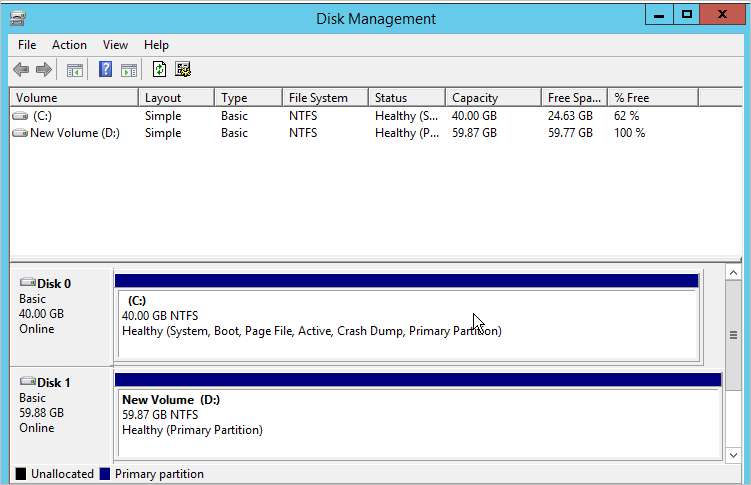The height and width of the screenshot is (485, 751).
Task: Click Disk 1's 59.88 GB size text
Action: pyautogui.click(x=41, y=413)
